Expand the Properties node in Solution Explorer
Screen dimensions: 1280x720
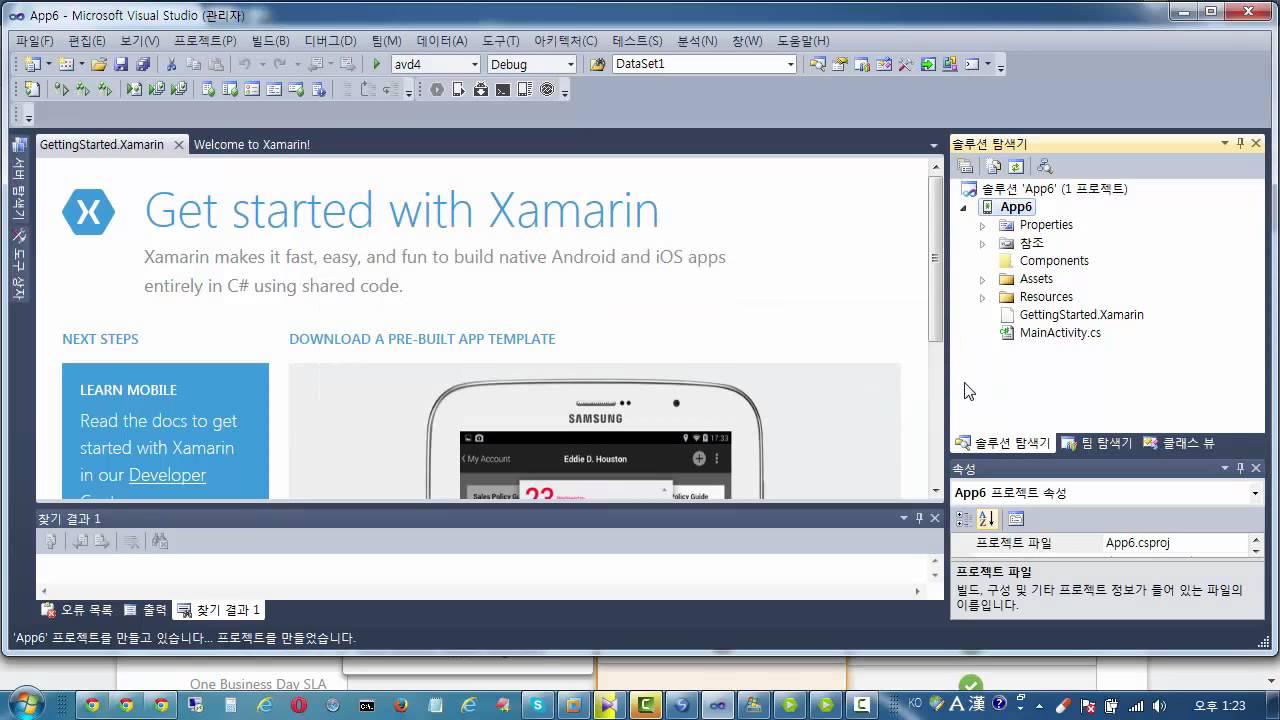(982, 226)
